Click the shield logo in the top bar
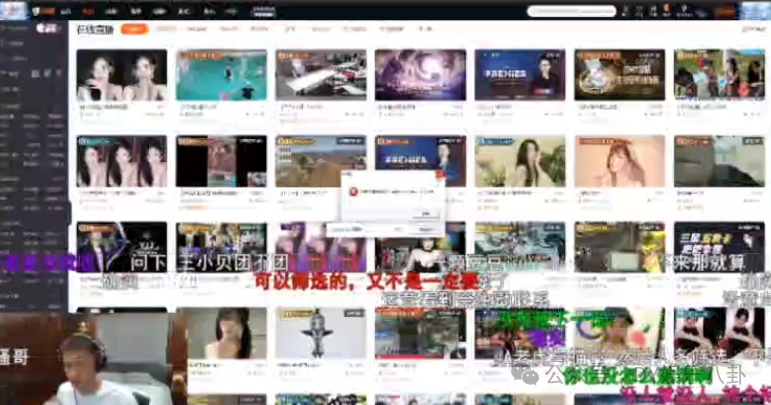 point(35,11)
